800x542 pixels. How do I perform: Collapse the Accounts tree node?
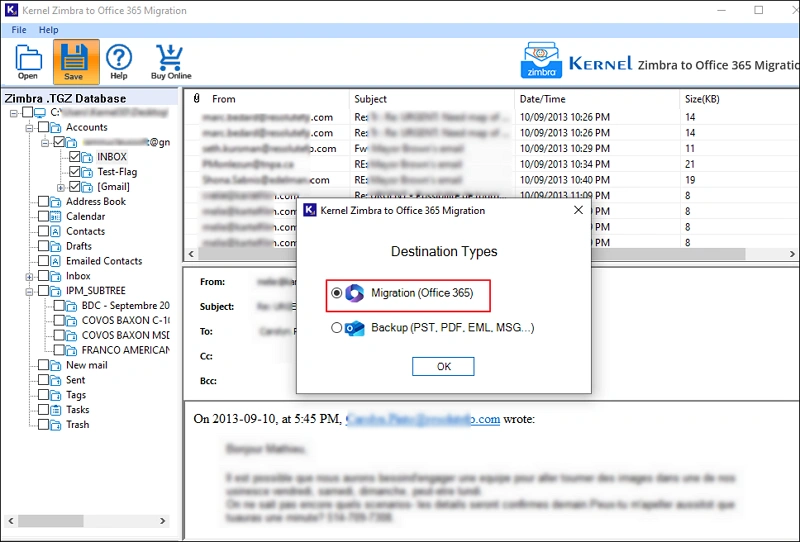click(x=29, y=128)
